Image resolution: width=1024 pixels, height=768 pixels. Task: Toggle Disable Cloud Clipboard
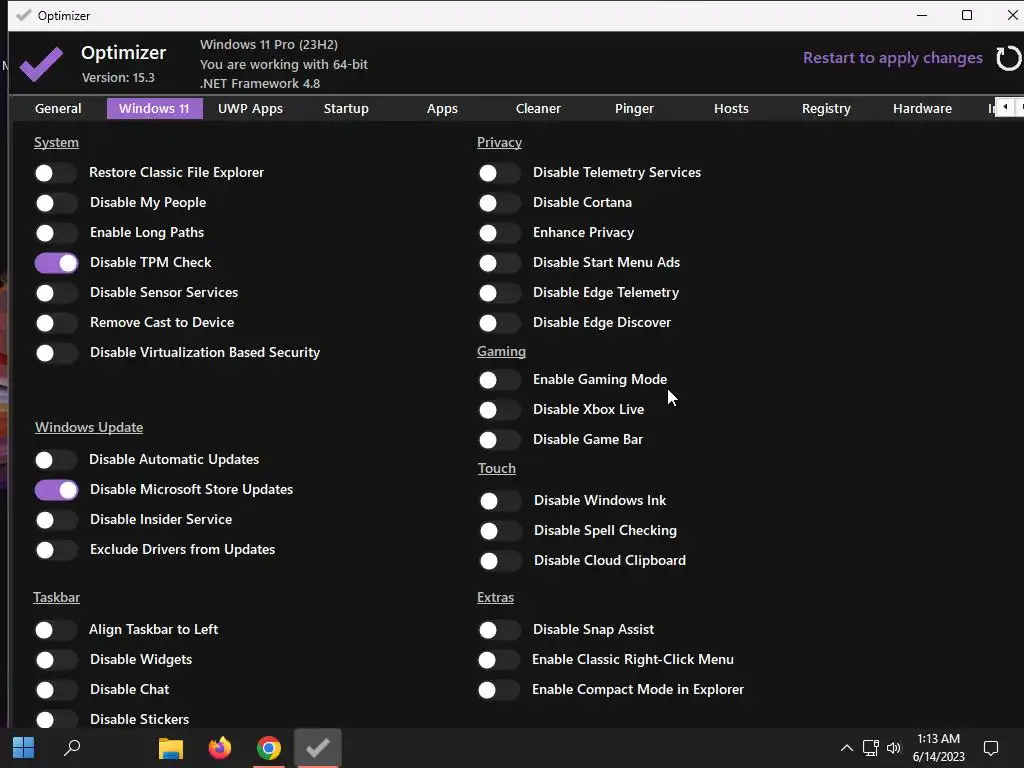click(x=500, y=561)
